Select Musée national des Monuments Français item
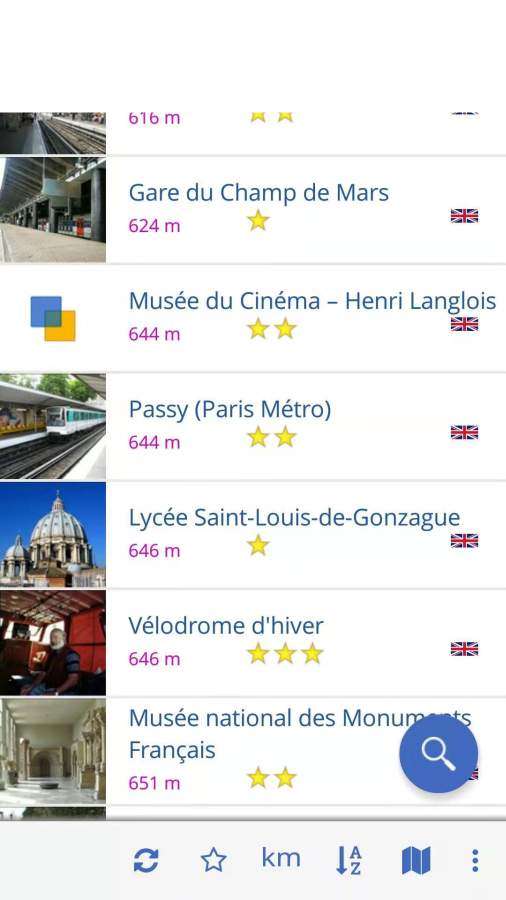 tap(253, 751)
